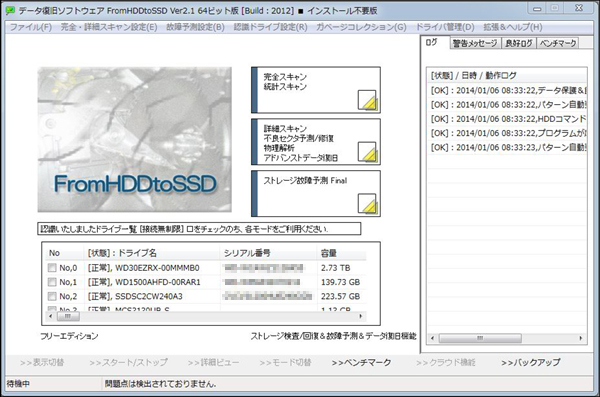Open the ドライバ管理(D) menu
600x397 pixels.
click(x=445, y=27)
